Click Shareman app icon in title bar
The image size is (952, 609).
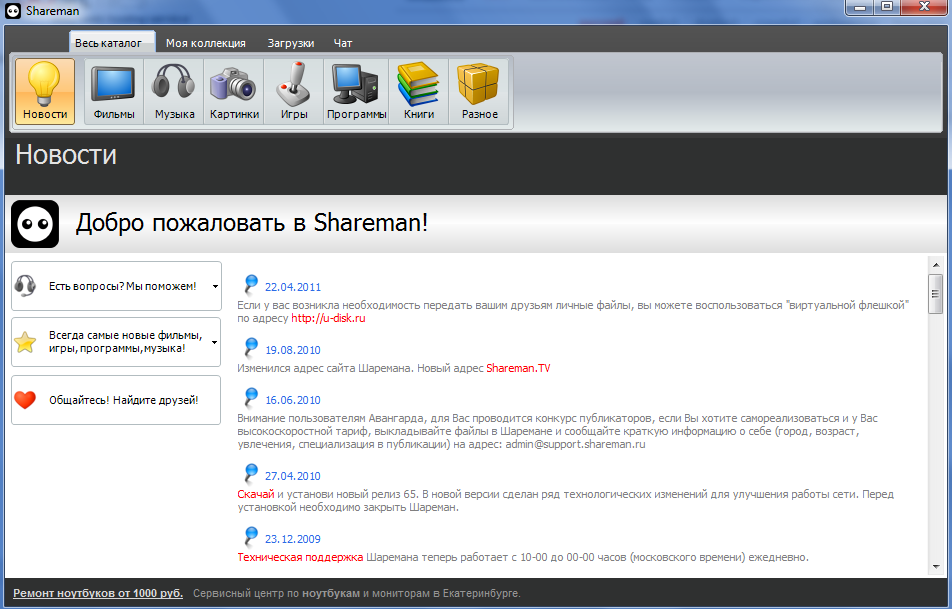coord(13,10)
